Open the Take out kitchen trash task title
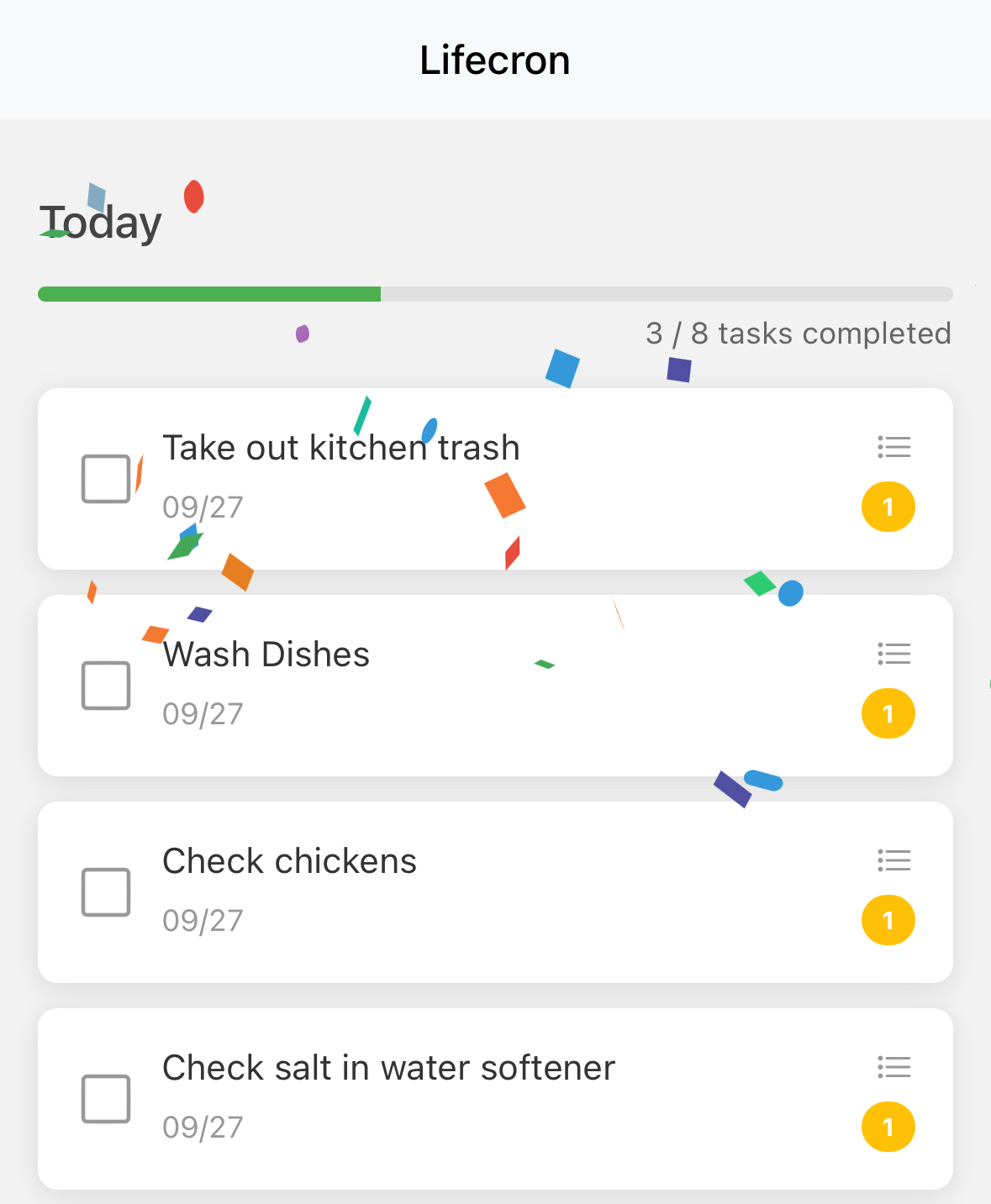Image resolution: width=991 pixels, height=1204 pixels. (340, 448)
